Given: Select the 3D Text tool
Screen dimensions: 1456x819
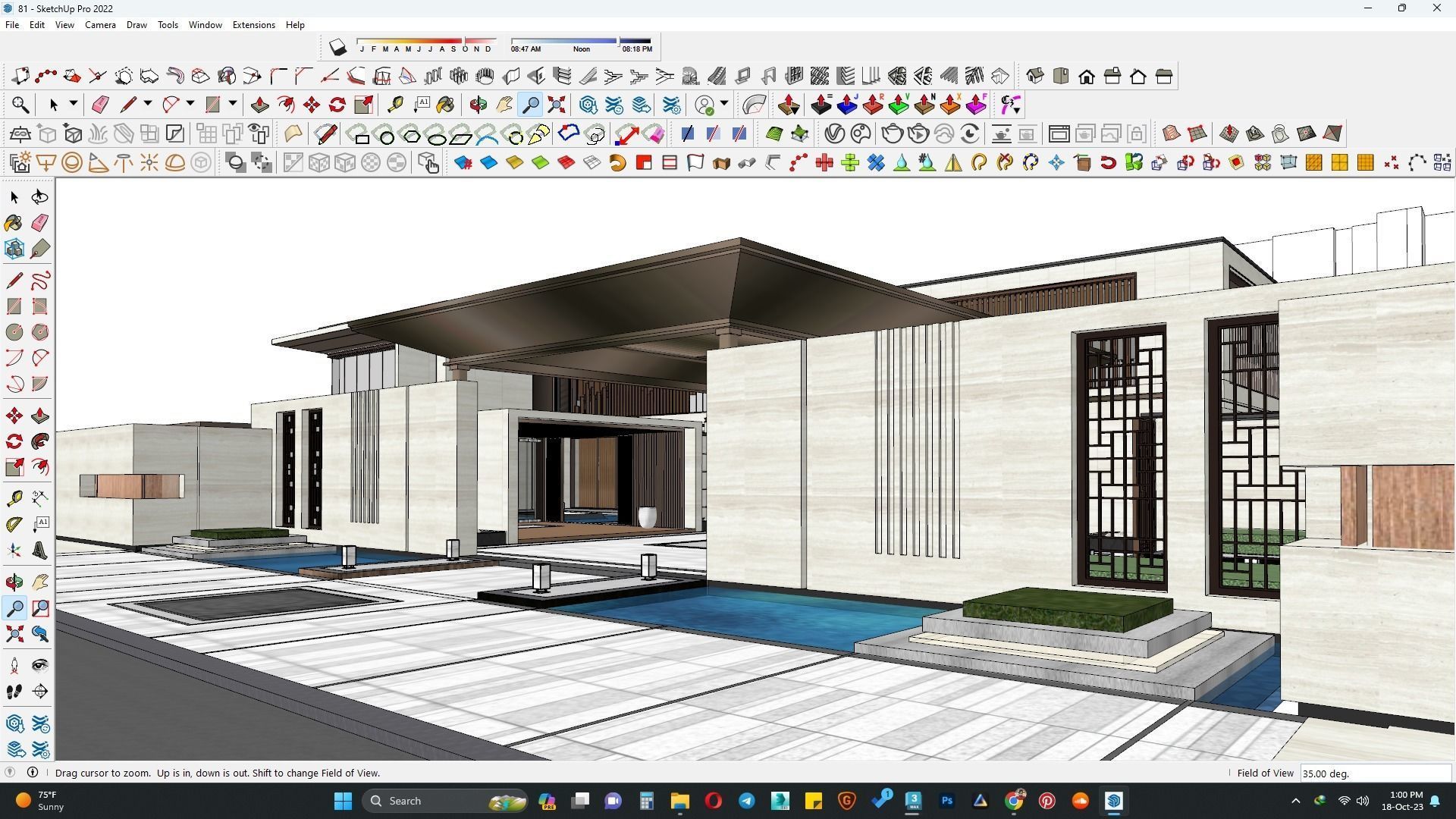Looking at the screenshot, I should [x=40, y=551].
